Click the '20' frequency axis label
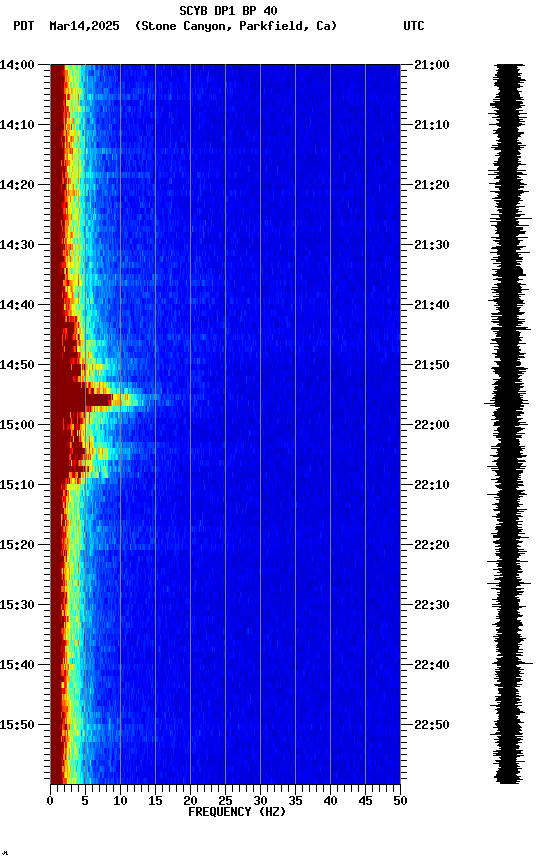 190,801
